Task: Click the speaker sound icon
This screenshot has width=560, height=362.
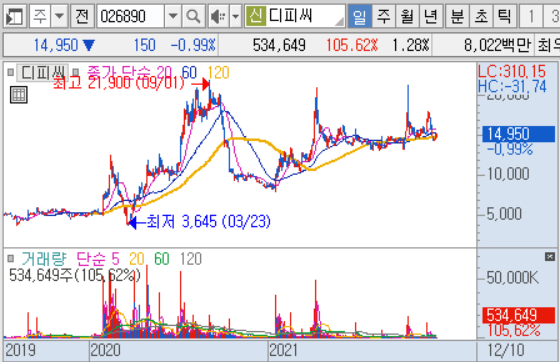Action: tap(218, 16)
